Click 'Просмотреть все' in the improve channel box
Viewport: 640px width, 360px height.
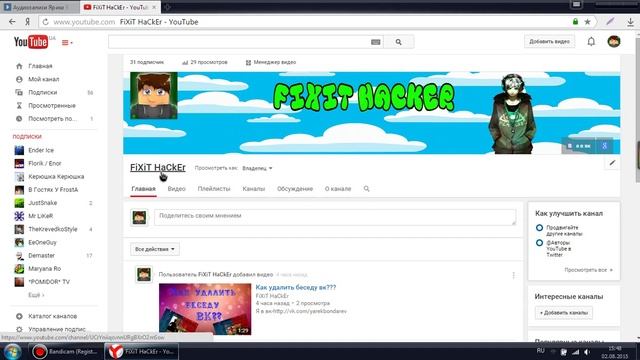[588, 270]
